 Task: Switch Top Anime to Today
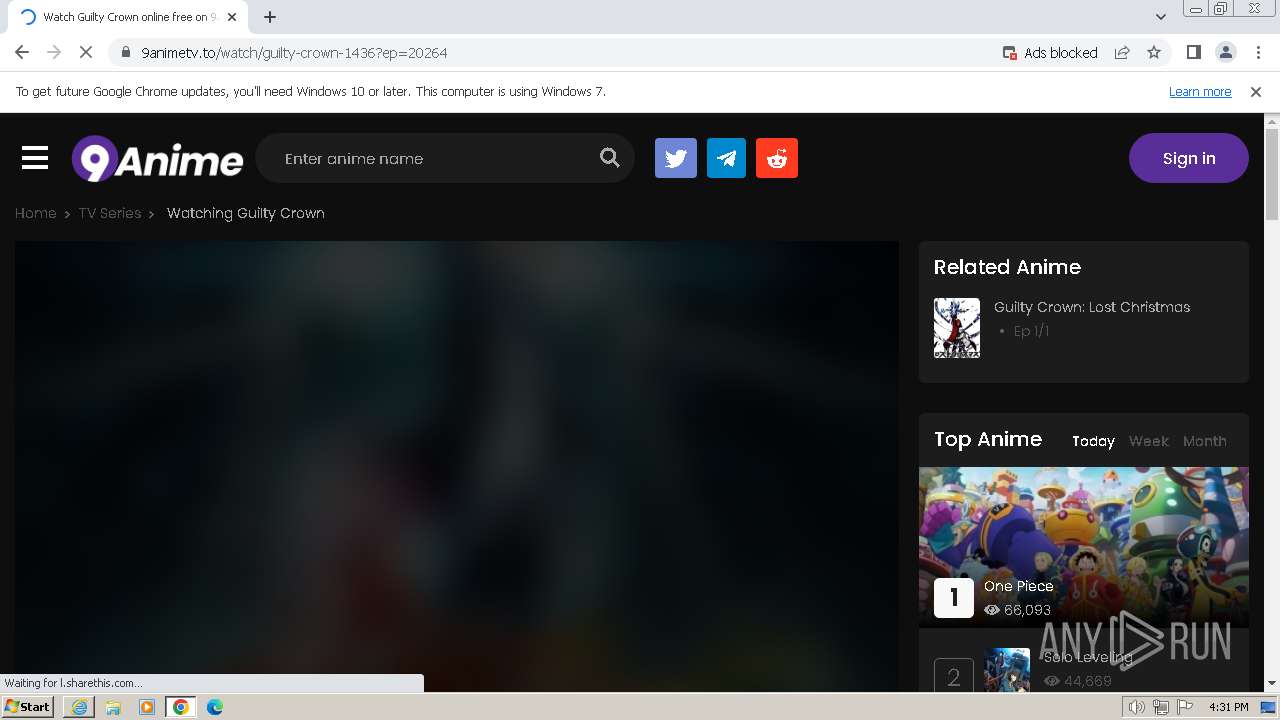point(1093,441)
